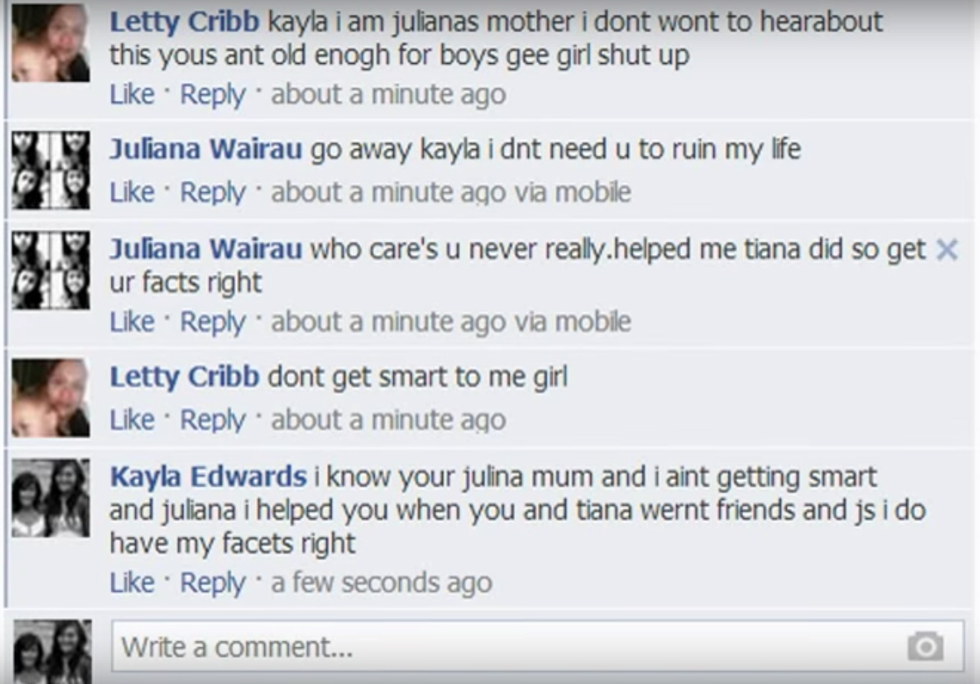Viewport: 980px width, 684px height.
Task: Like Letty Cribb's 'julianas mother' comment
Action: pyautogui.click(x=132, y=94)
